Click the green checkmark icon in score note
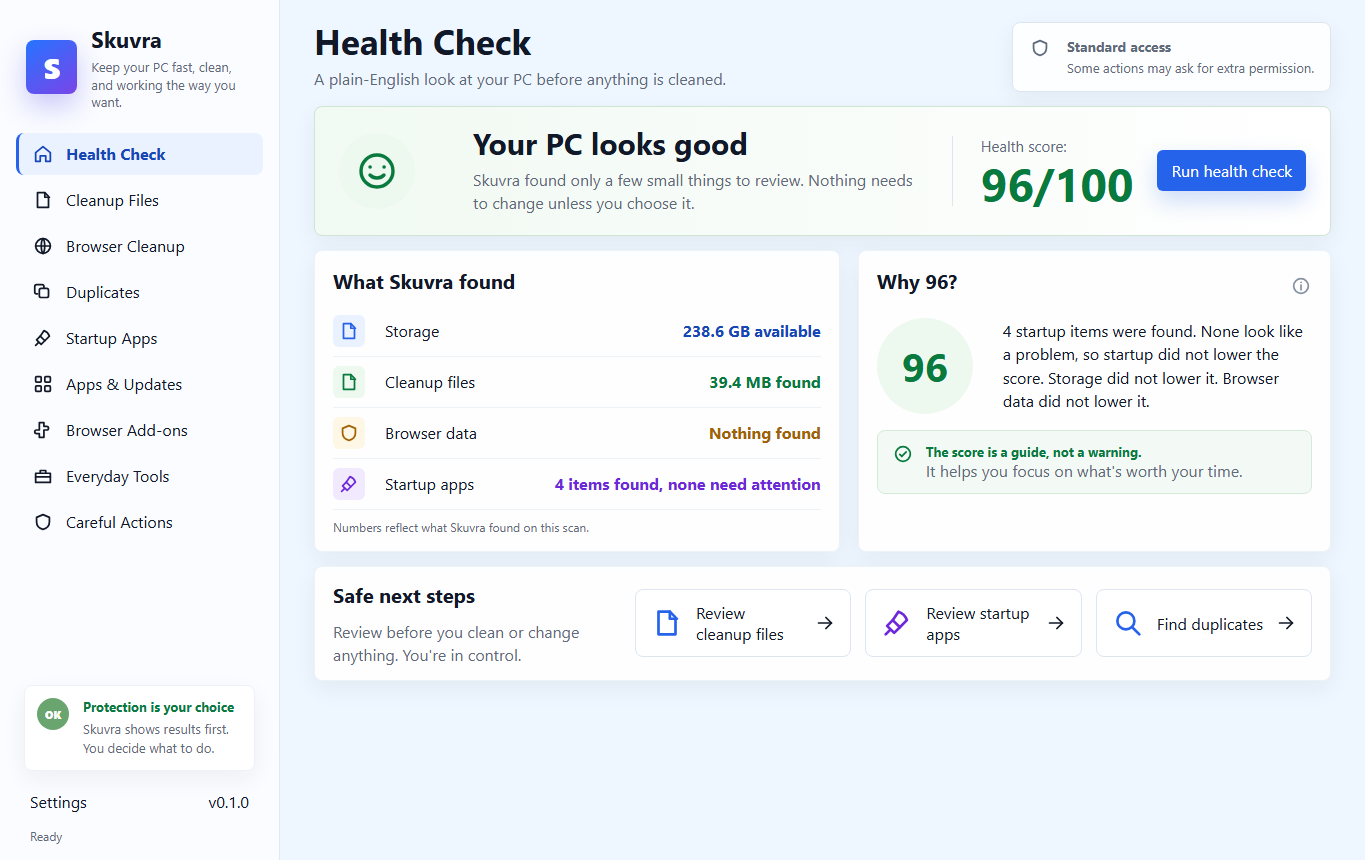The width and height of the screenshot is (1365, 860). (x=903, y=454)
